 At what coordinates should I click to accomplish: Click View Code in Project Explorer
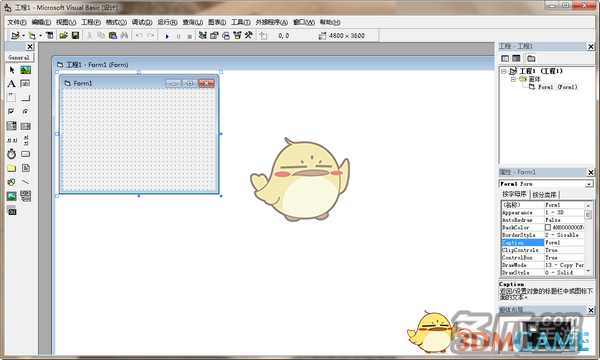505,58
